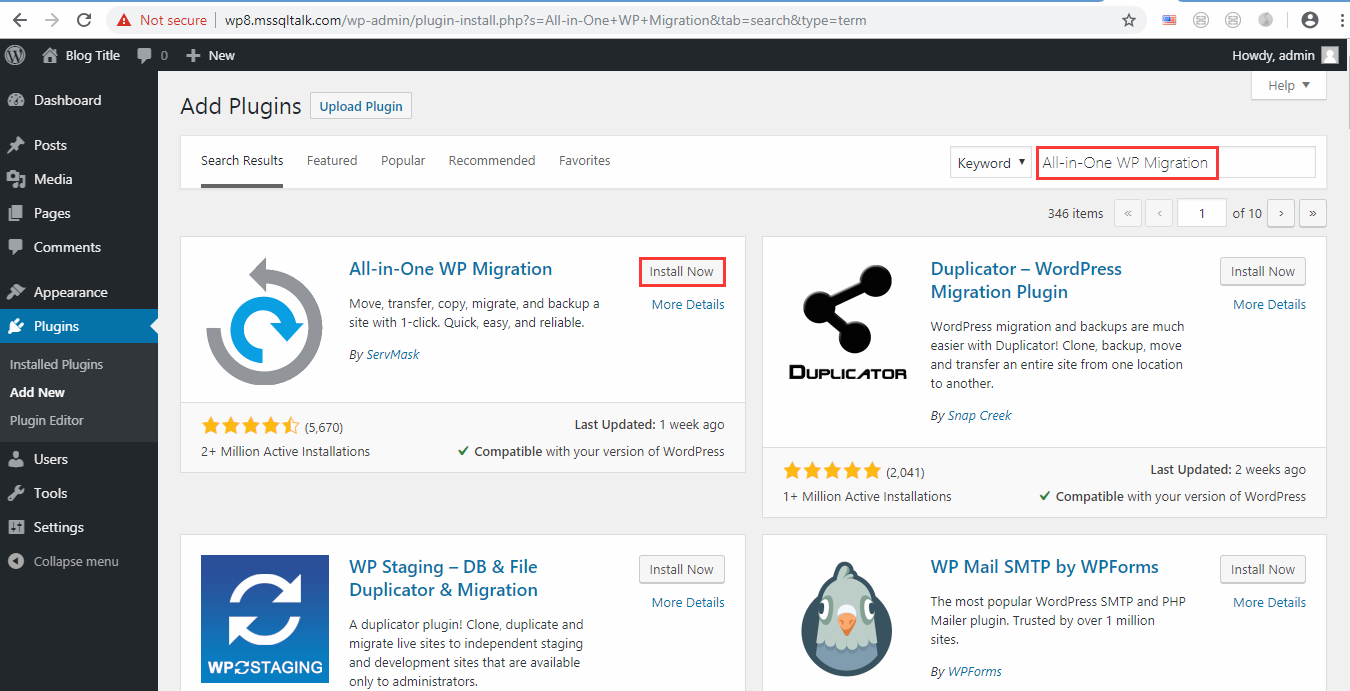The height and width of the screenshot is (691, 1350).
Task: Install the Duplicator plugin now
Action: [x=1263, y=271]
